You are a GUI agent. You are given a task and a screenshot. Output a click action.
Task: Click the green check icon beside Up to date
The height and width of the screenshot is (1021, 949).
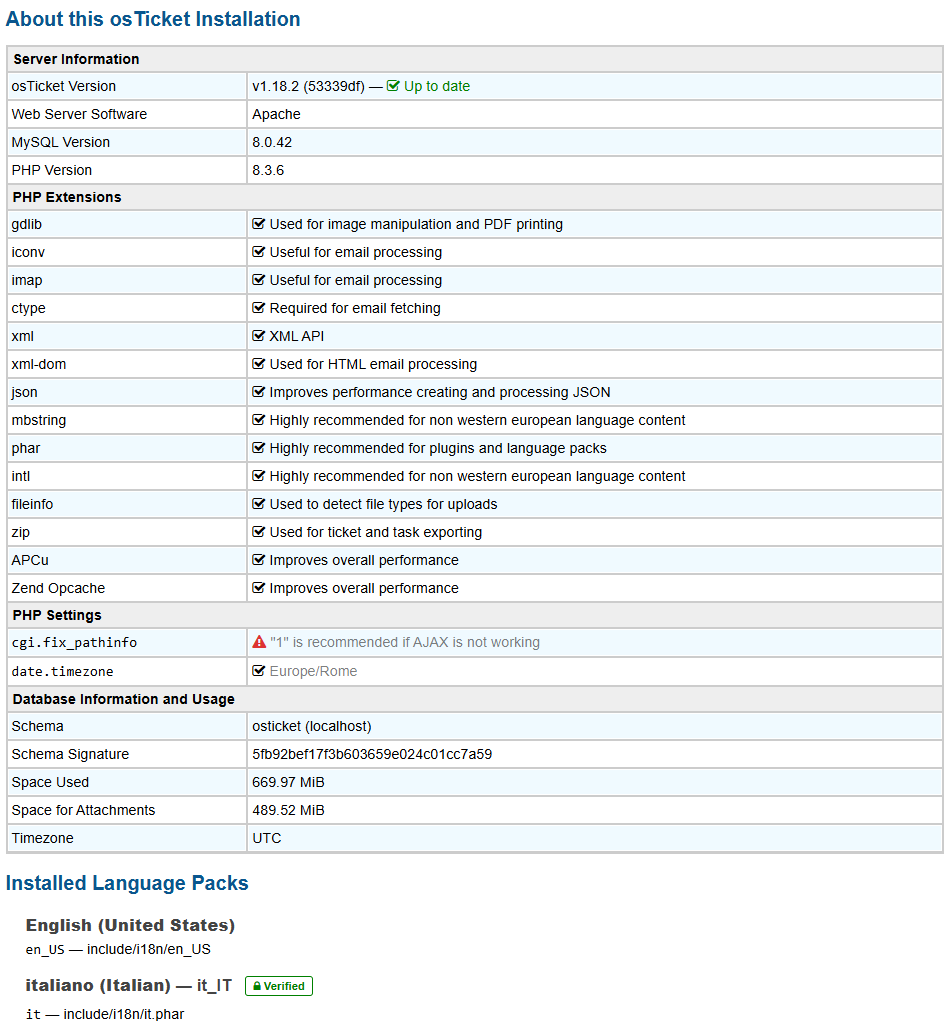coord(393,86)
